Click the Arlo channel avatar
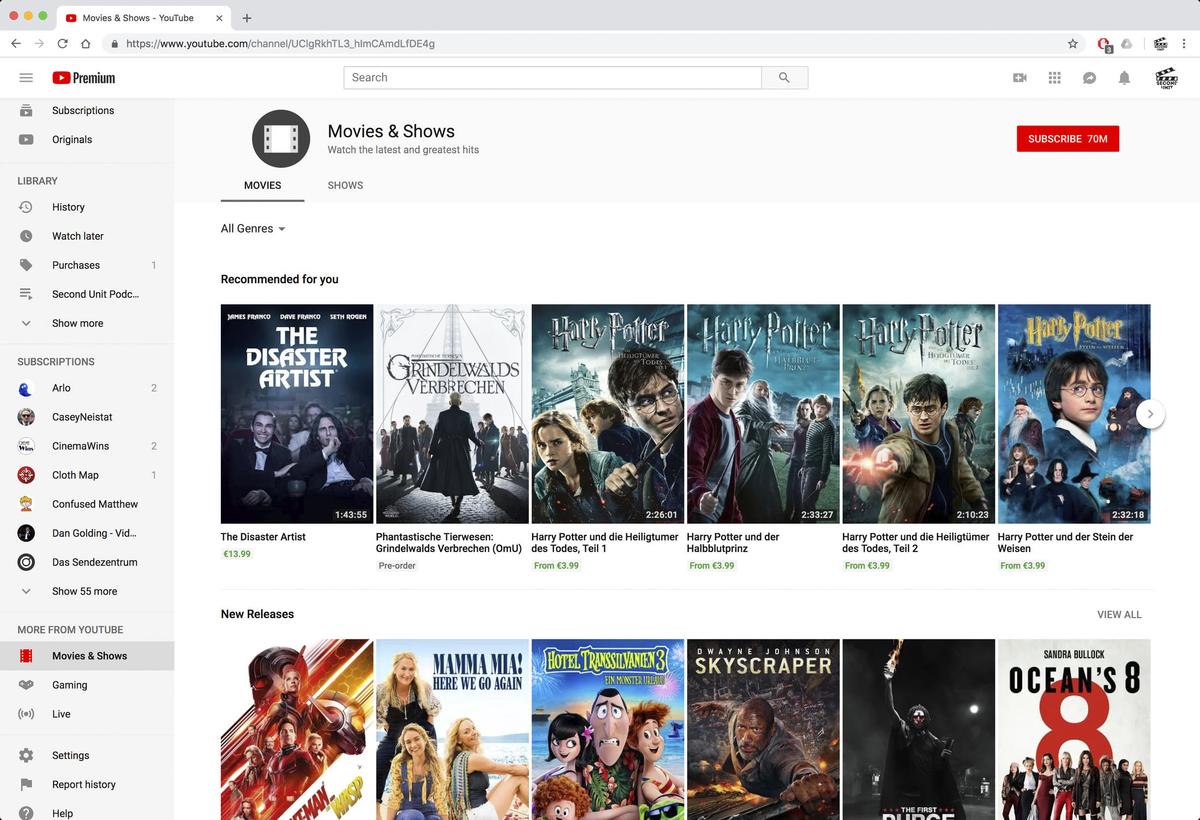The image size is (1200, 820). [26, 388]
